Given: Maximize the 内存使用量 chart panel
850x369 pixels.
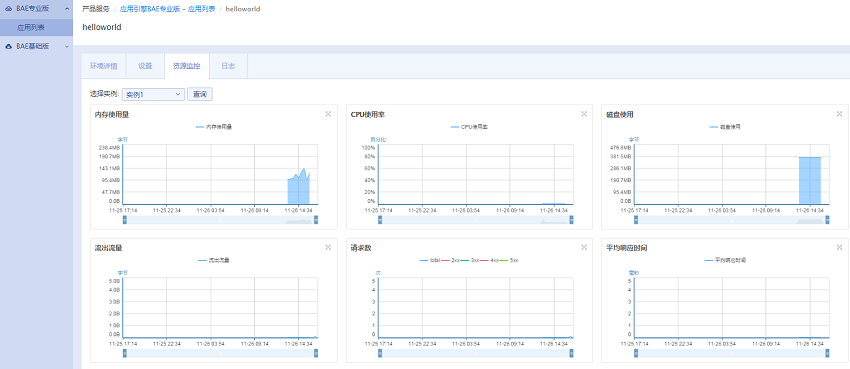Looking at the screenshot, I should (x=328, y=114).
